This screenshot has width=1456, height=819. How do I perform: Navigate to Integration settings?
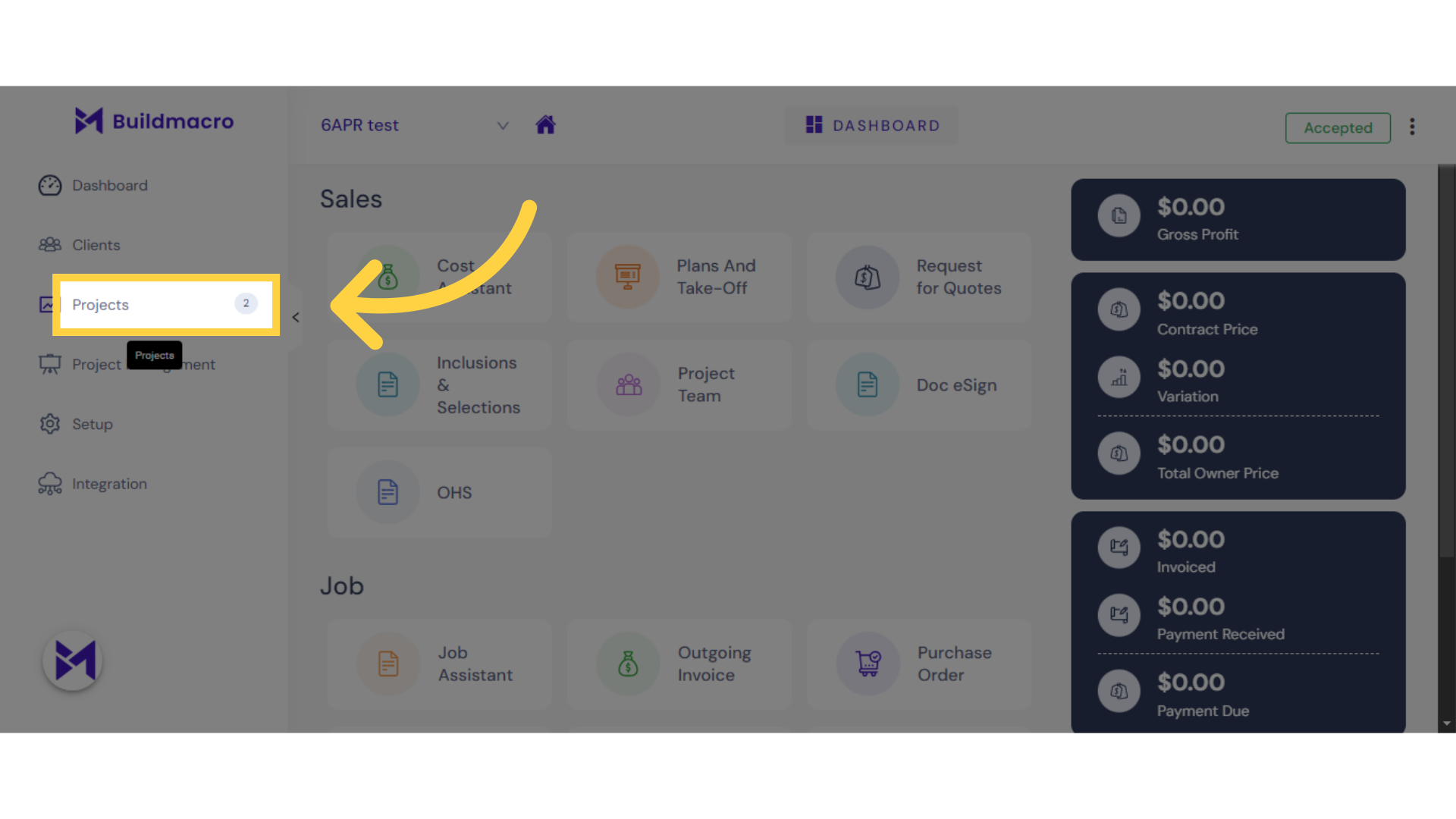coord(109,483)
